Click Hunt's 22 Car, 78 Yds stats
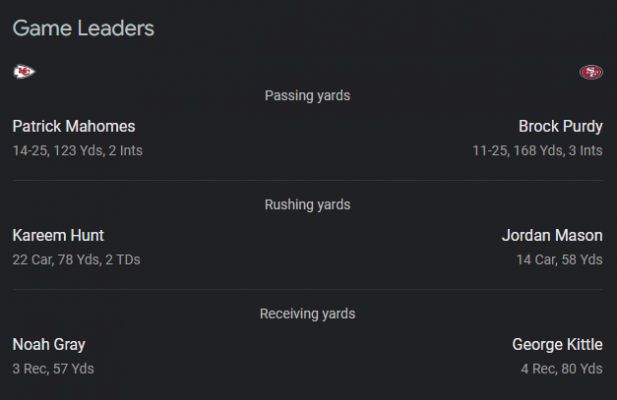617x400 pixels. point(76,260)
